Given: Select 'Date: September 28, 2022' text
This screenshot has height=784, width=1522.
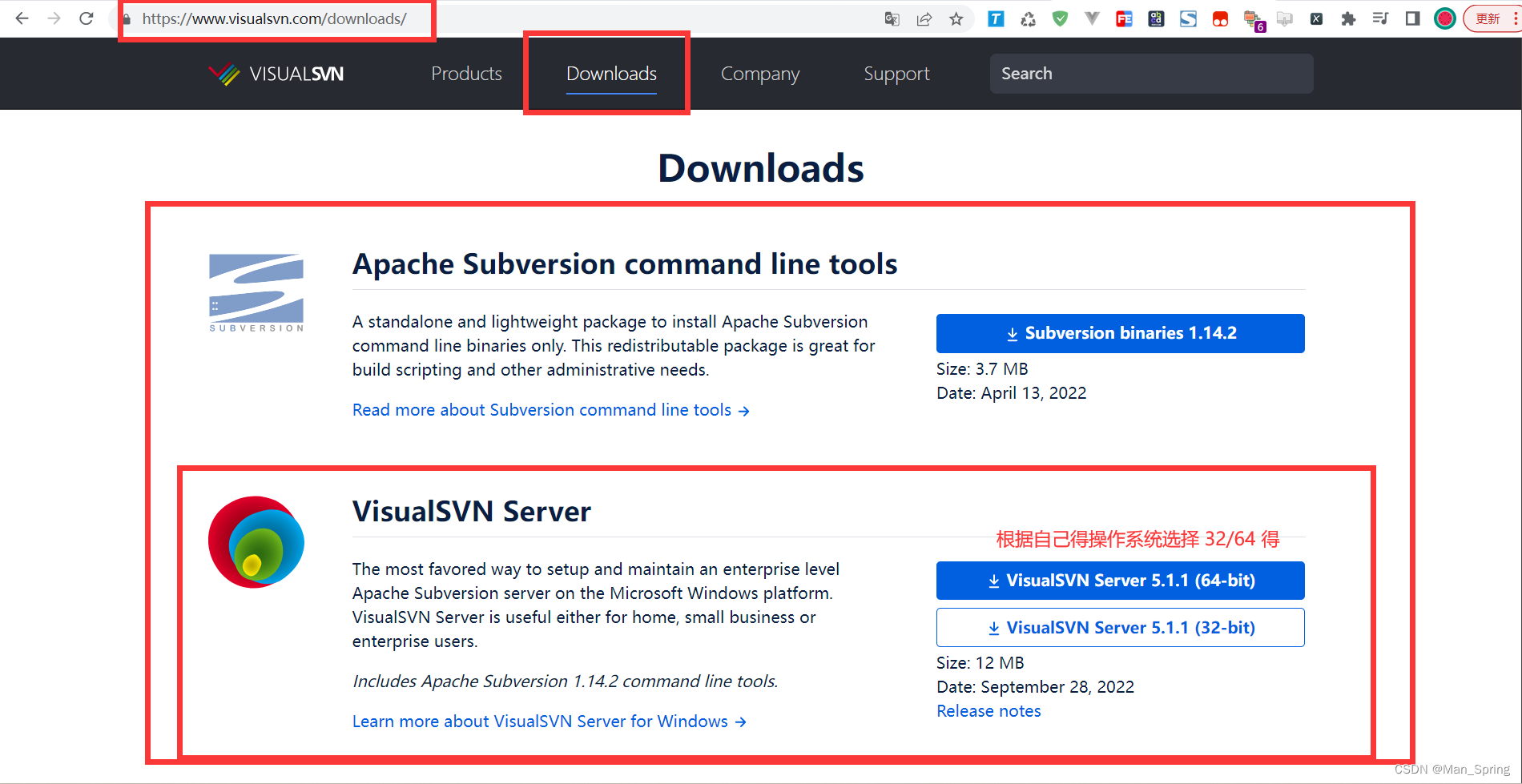Looking at the screenshot, I should pos(1035,687).
